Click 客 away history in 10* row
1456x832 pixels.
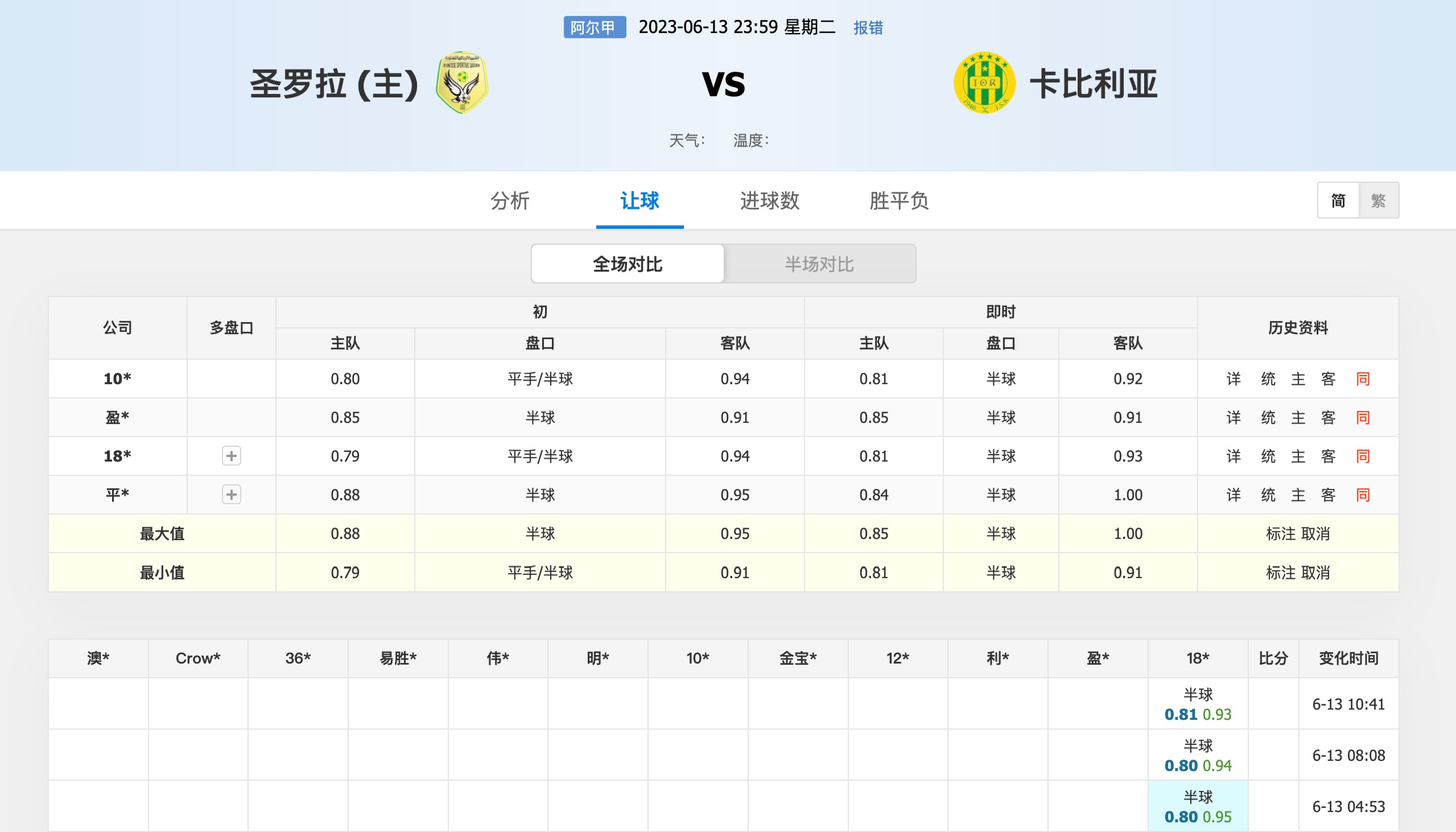click(1329, 379)
